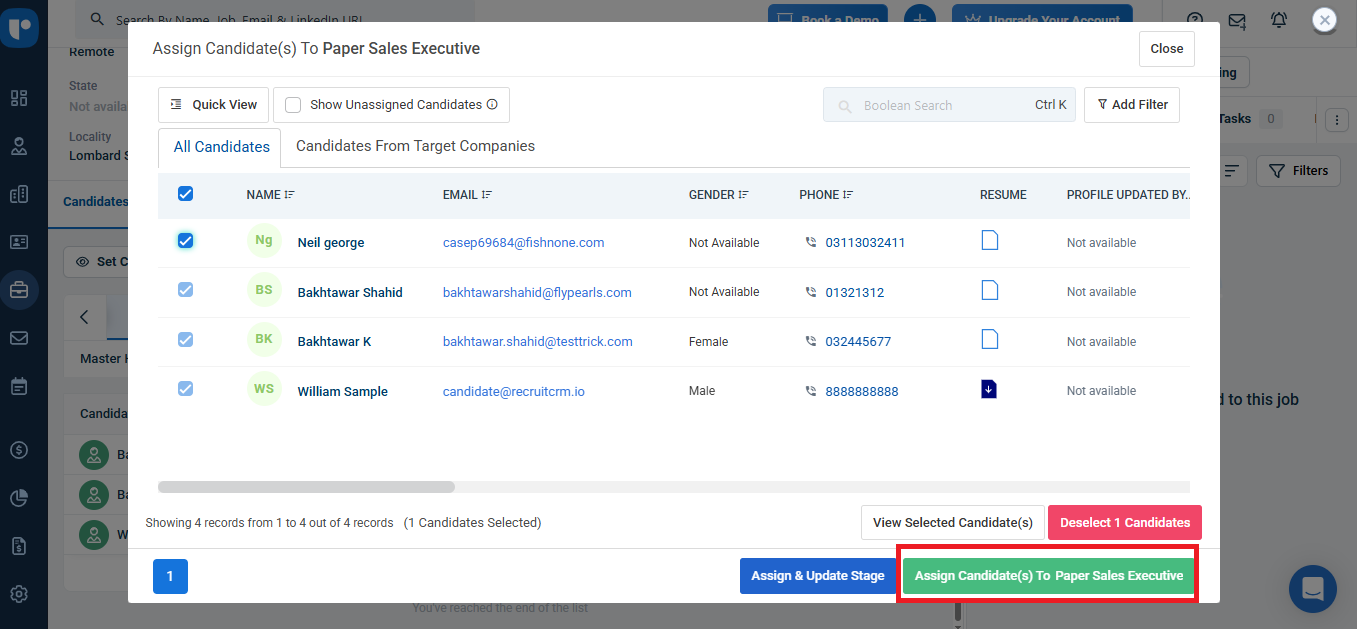Viewport: 1357px width, 629px height.
Task: Toggle the William Sample row checkbox
Action: [185, 389]
